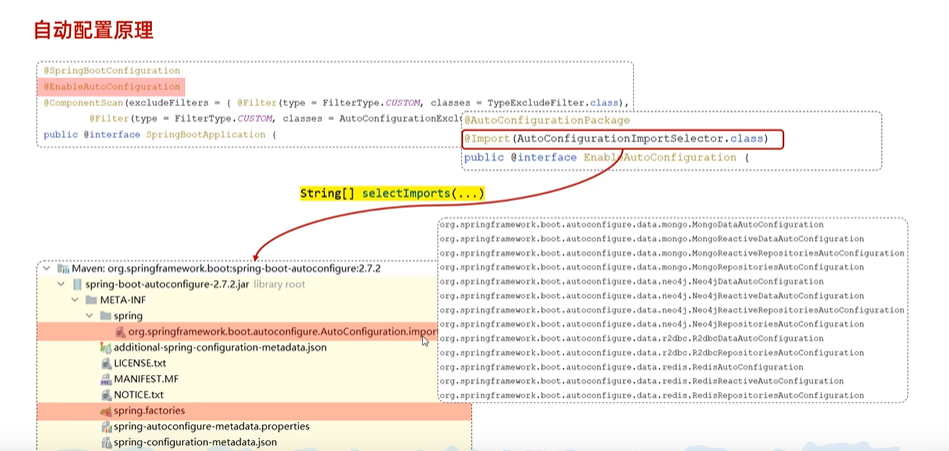The image size is (949, 451).
Task: Click the @SpringBootConfiguration annotation
Action: (111, 71)
